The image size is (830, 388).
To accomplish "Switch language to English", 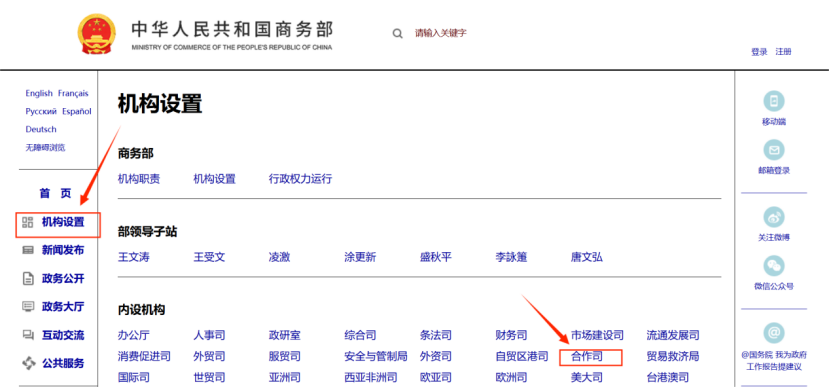I will 39,93.
